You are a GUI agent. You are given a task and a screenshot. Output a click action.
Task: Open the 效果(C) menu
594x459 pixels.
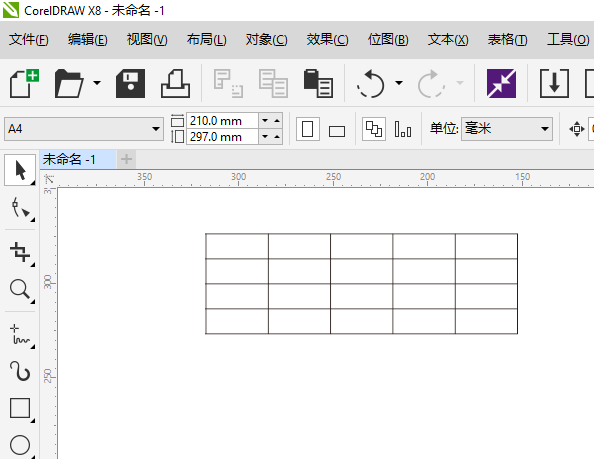[327, 39]
